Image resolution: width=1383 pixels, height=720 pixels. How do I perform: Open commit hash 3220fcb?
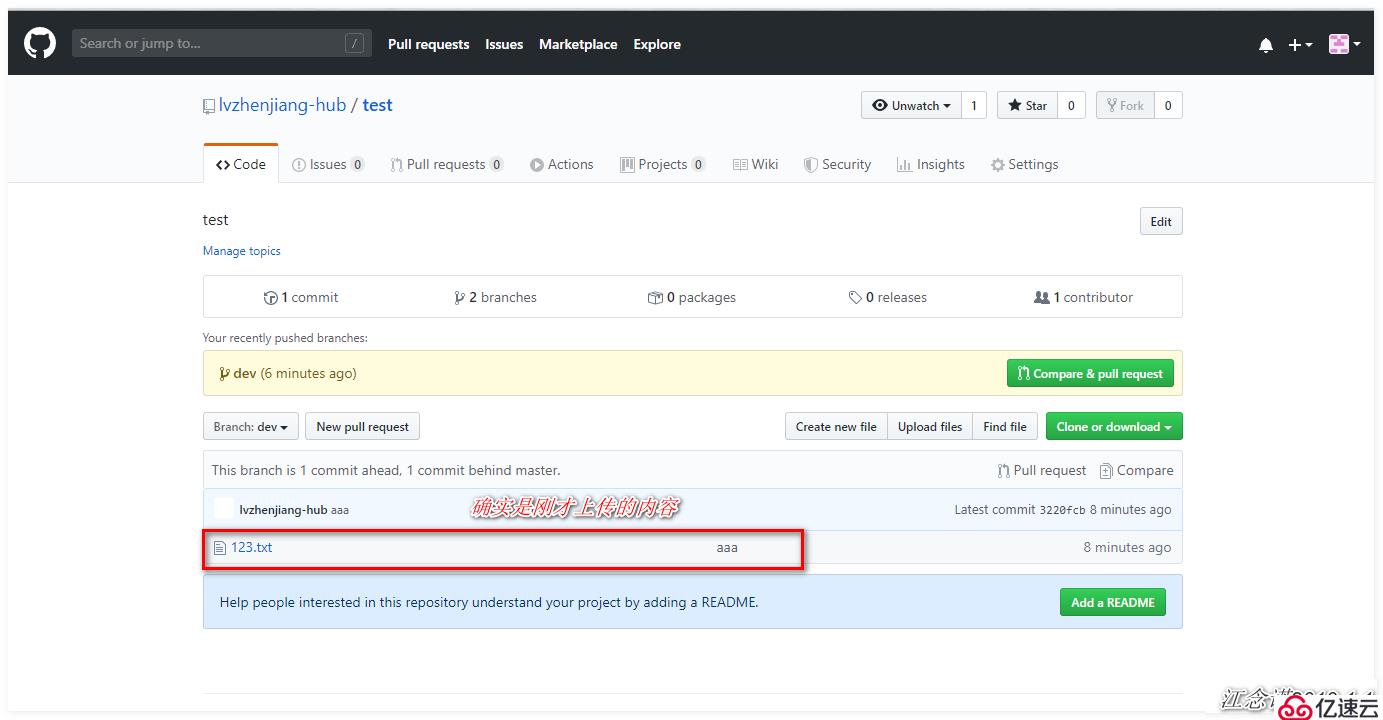click(x=1062, y=509)
